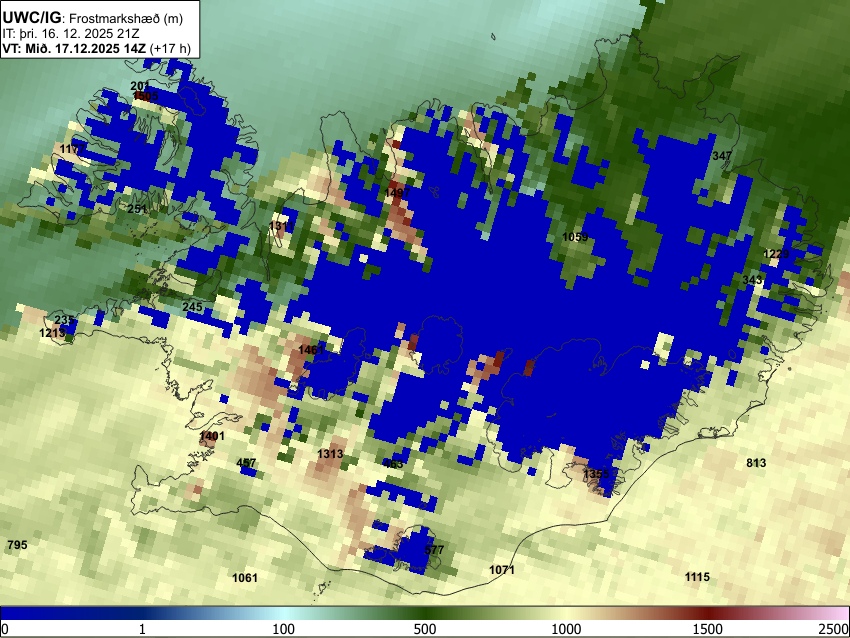Click the 100 label on the color scale
This screenshot has height=638, width=850.
click(x=283, y=629)
